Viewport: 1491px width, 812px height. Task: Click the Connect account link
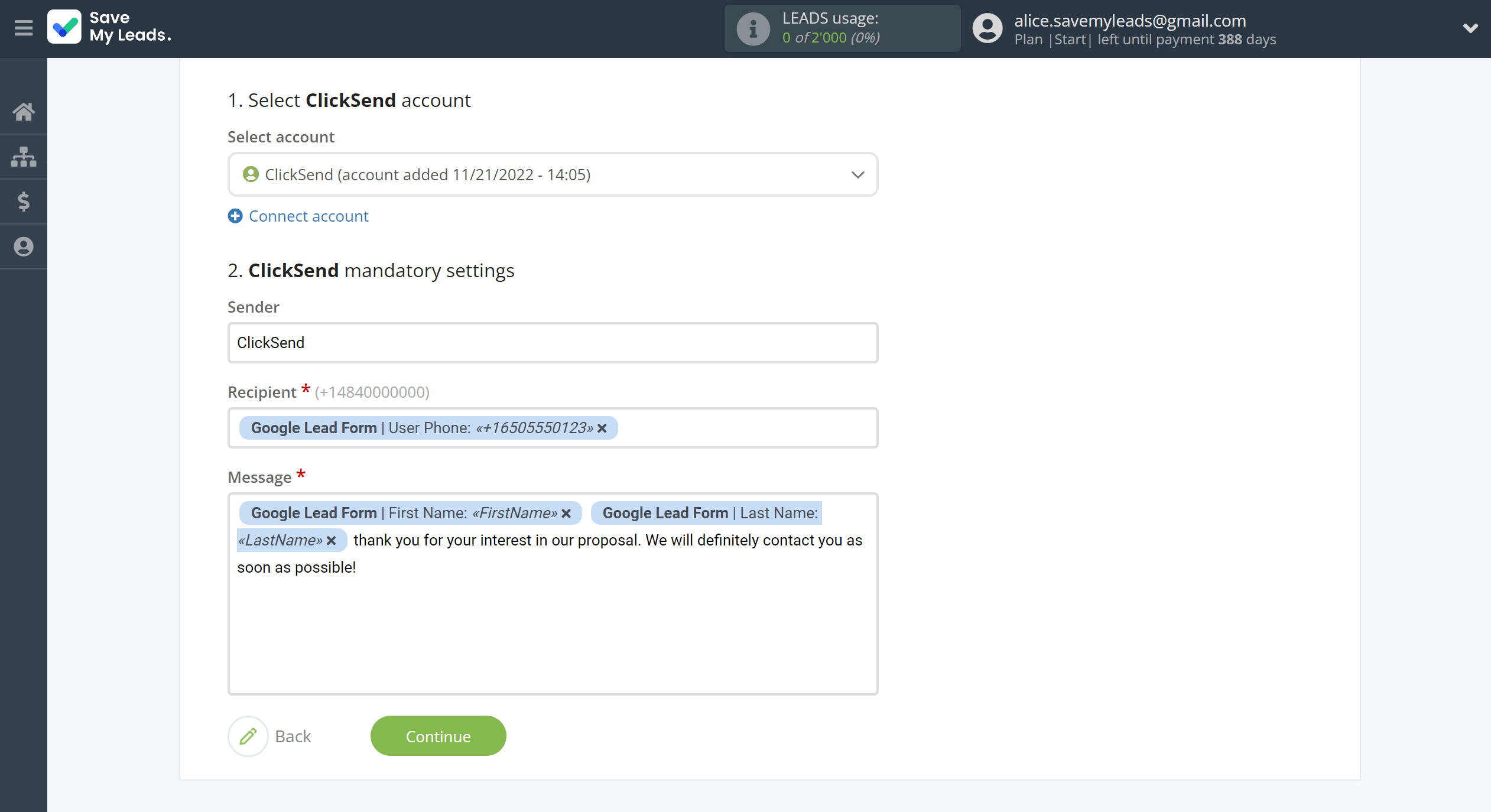(x=308, y=216)
